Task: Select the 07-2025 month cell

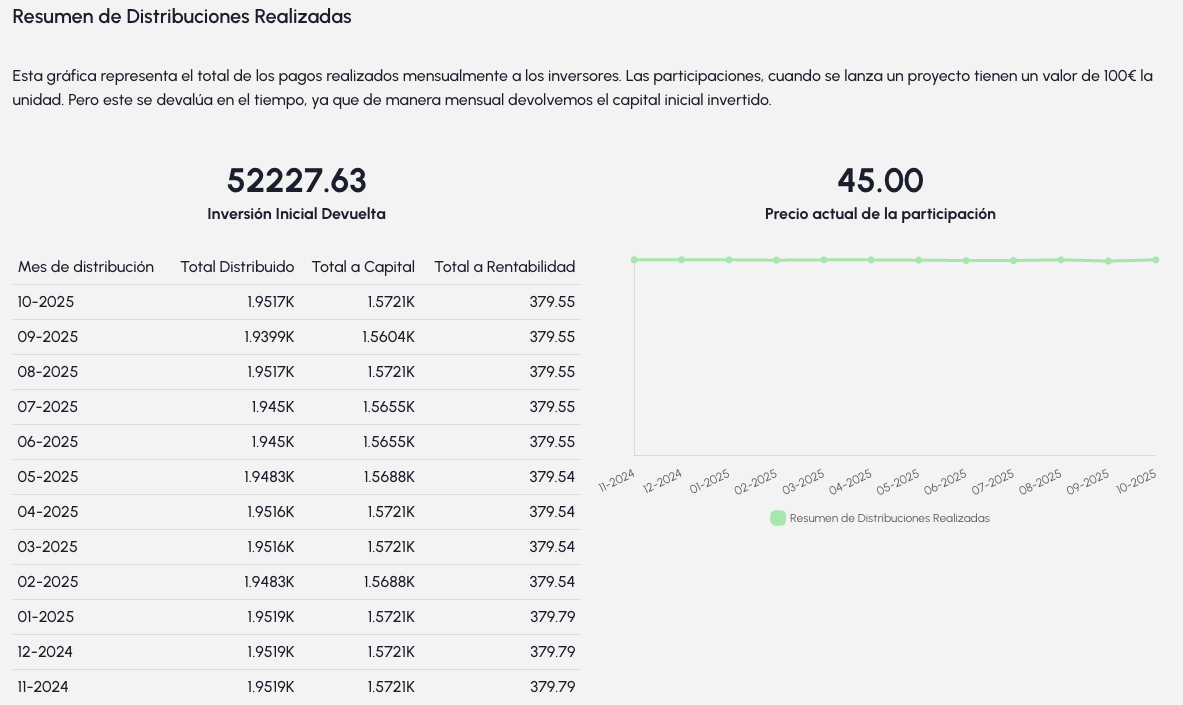Action: [47, 407]
